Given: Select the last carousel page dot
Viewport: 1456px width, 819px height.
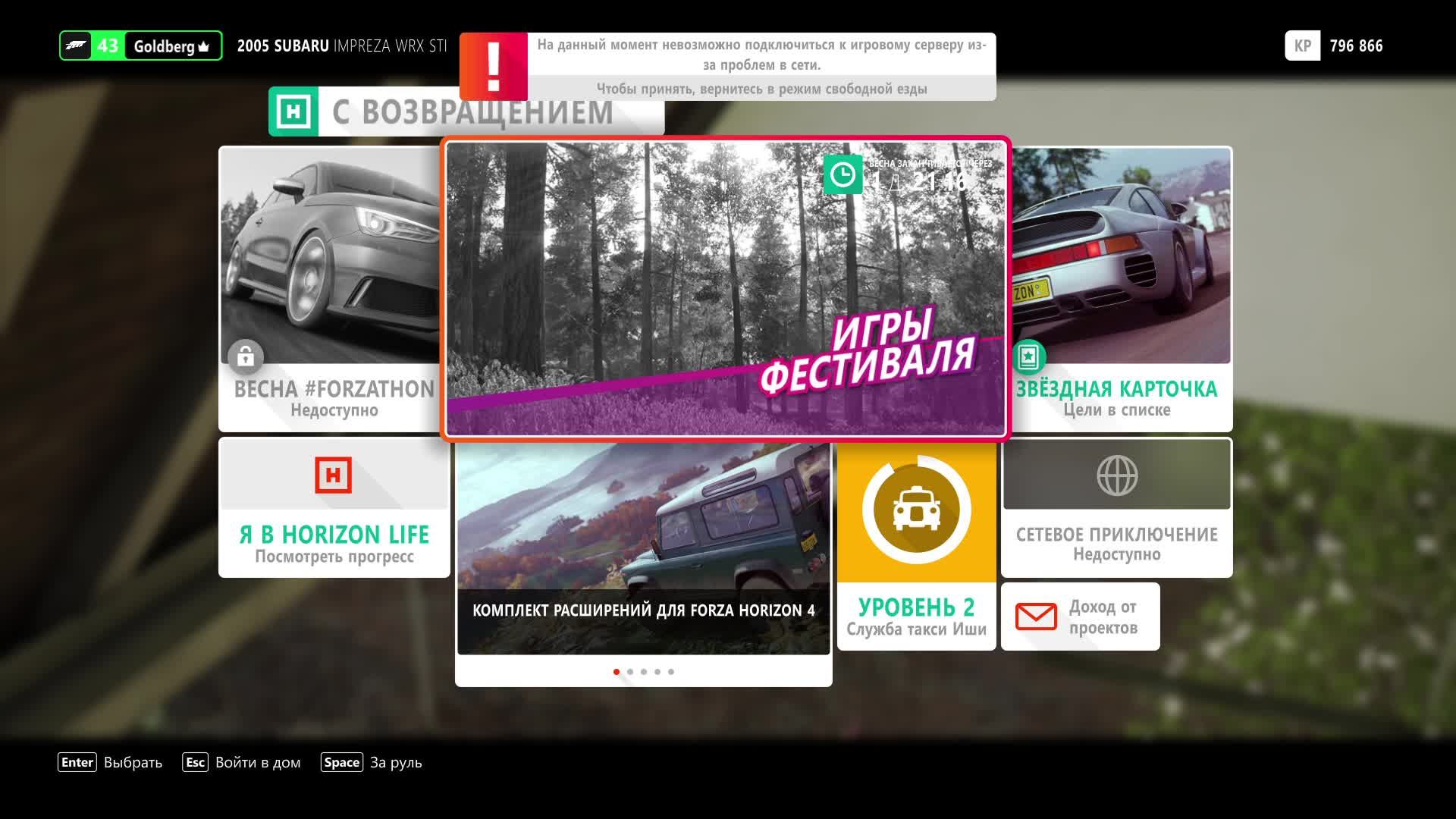Looking at the screenshot, I should point(671,672).
